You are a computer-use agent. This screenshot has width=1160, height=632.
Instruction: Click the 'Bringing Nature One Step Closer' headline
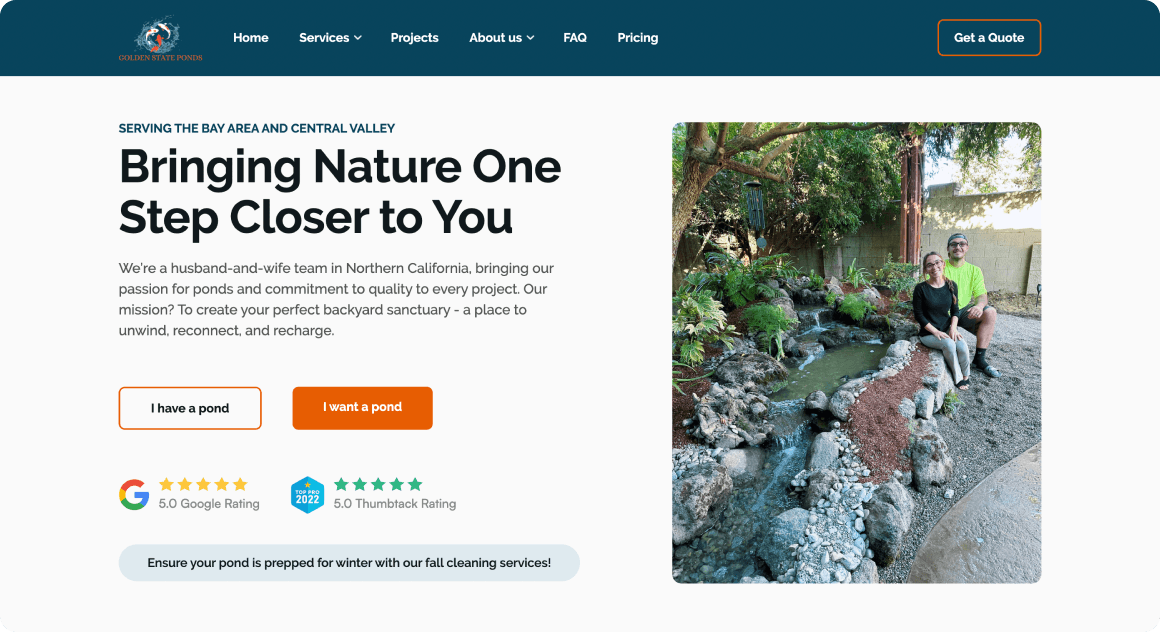[340, 191]
